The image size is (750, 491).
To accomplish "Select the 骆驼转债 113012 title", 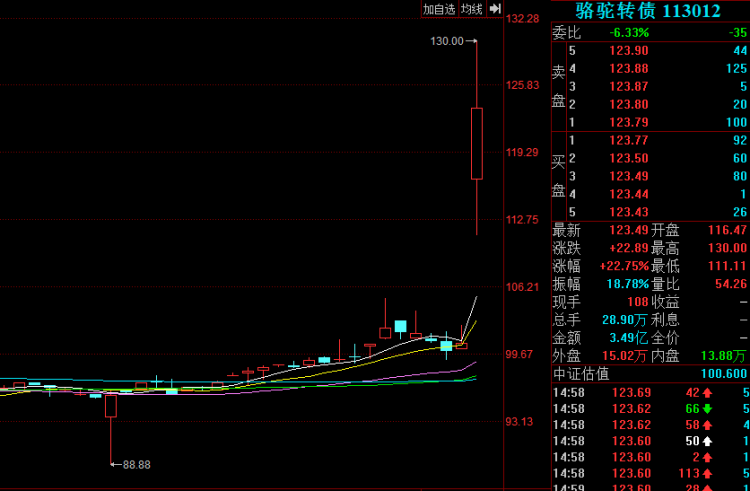I will pyautogui.click(x=648, y=10).
